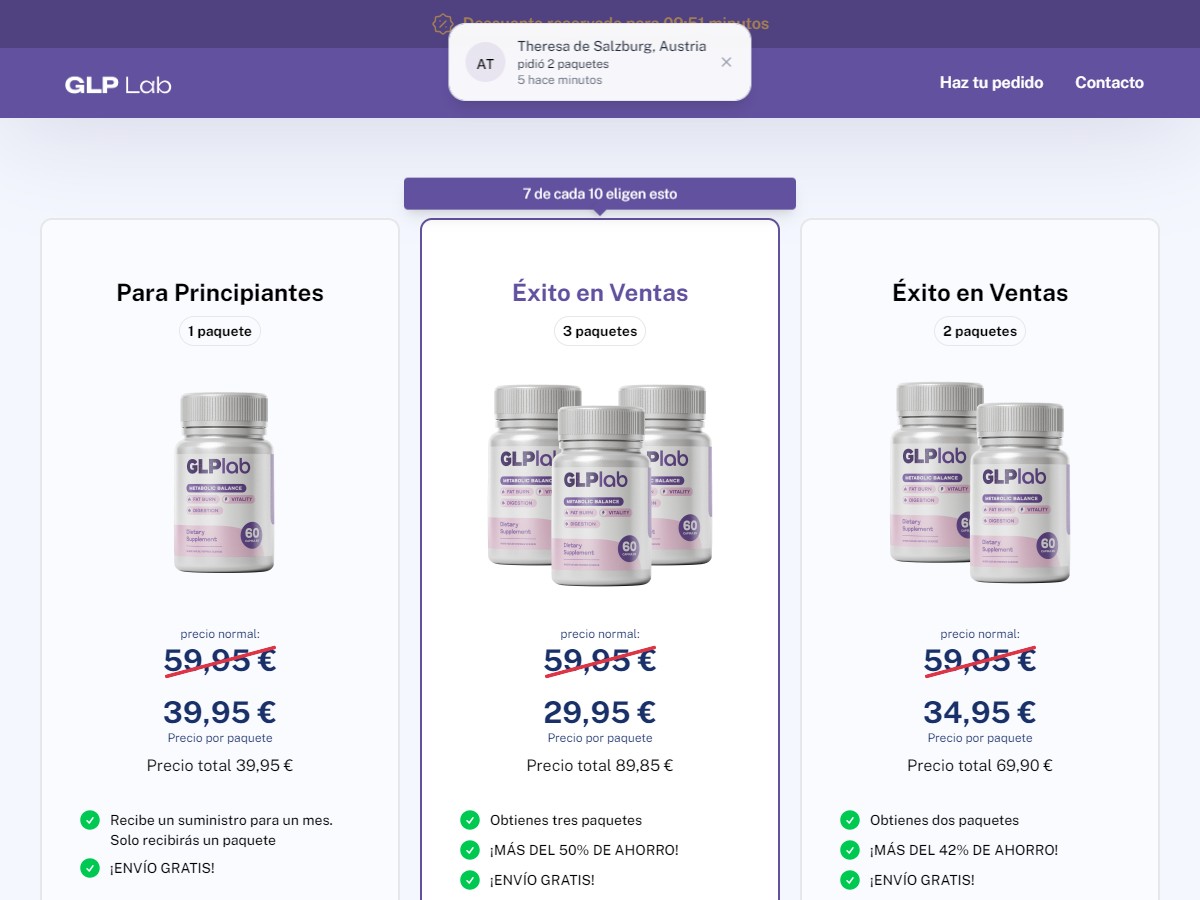Open the Contacto menu link

(1109, 83)
